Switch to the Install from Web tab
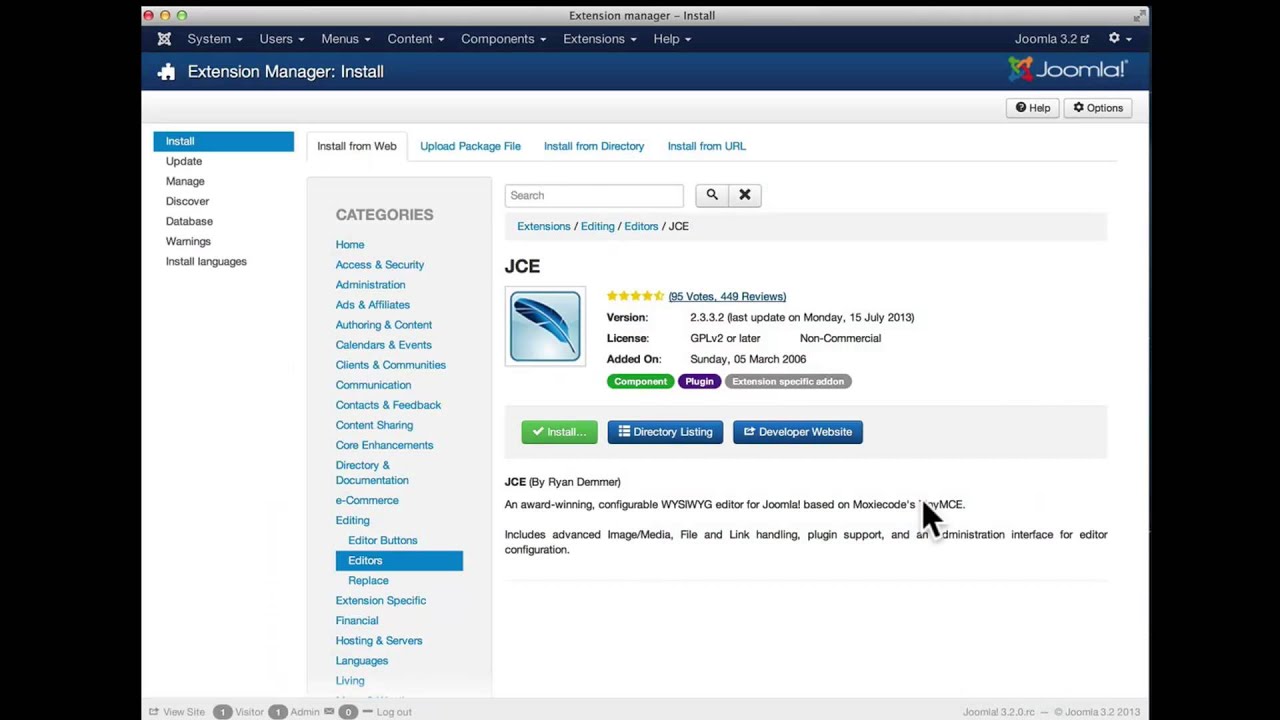Image resolution: width=1280 pixels, height=720 pixels. tap(357, 146)
